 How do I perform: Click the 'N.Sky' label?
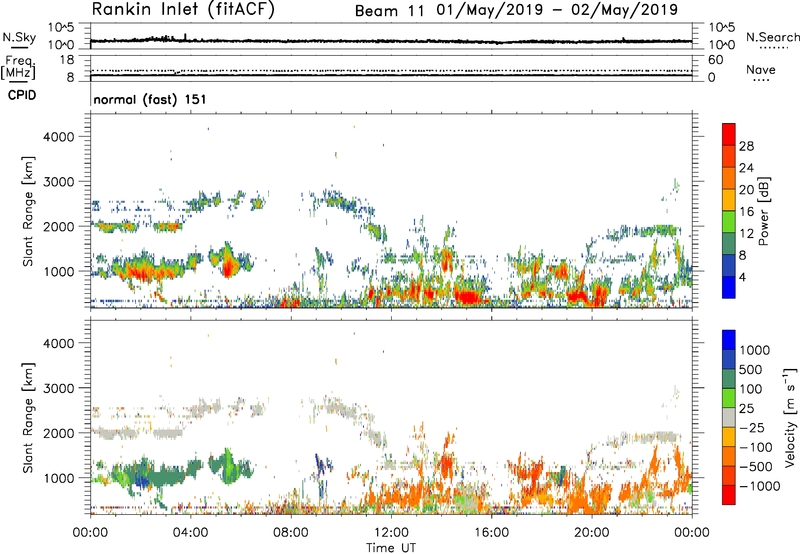(x=19, y=37)
